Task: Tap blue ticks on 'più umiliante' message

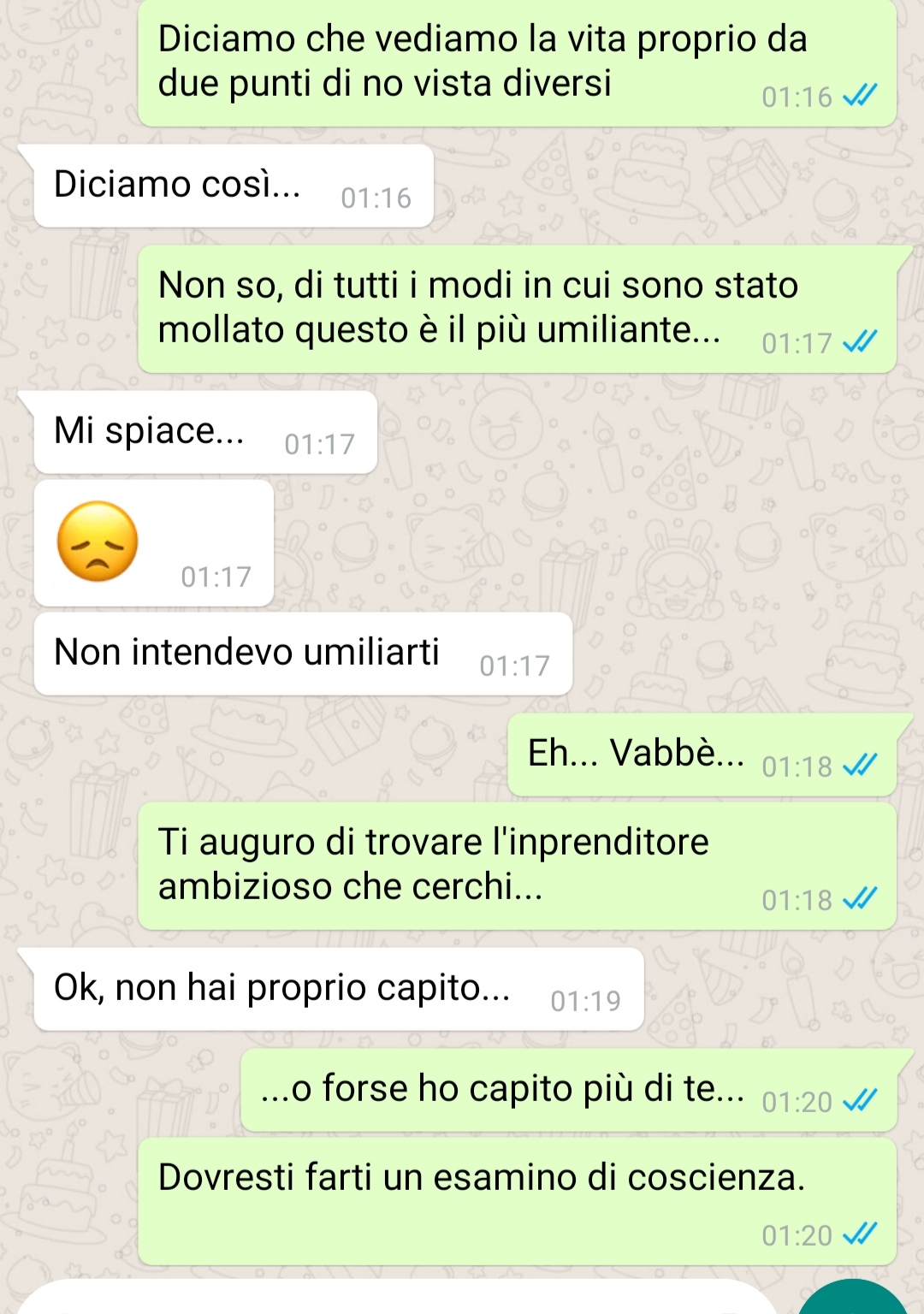Action: pyautogui.click(x=860, y=343)
